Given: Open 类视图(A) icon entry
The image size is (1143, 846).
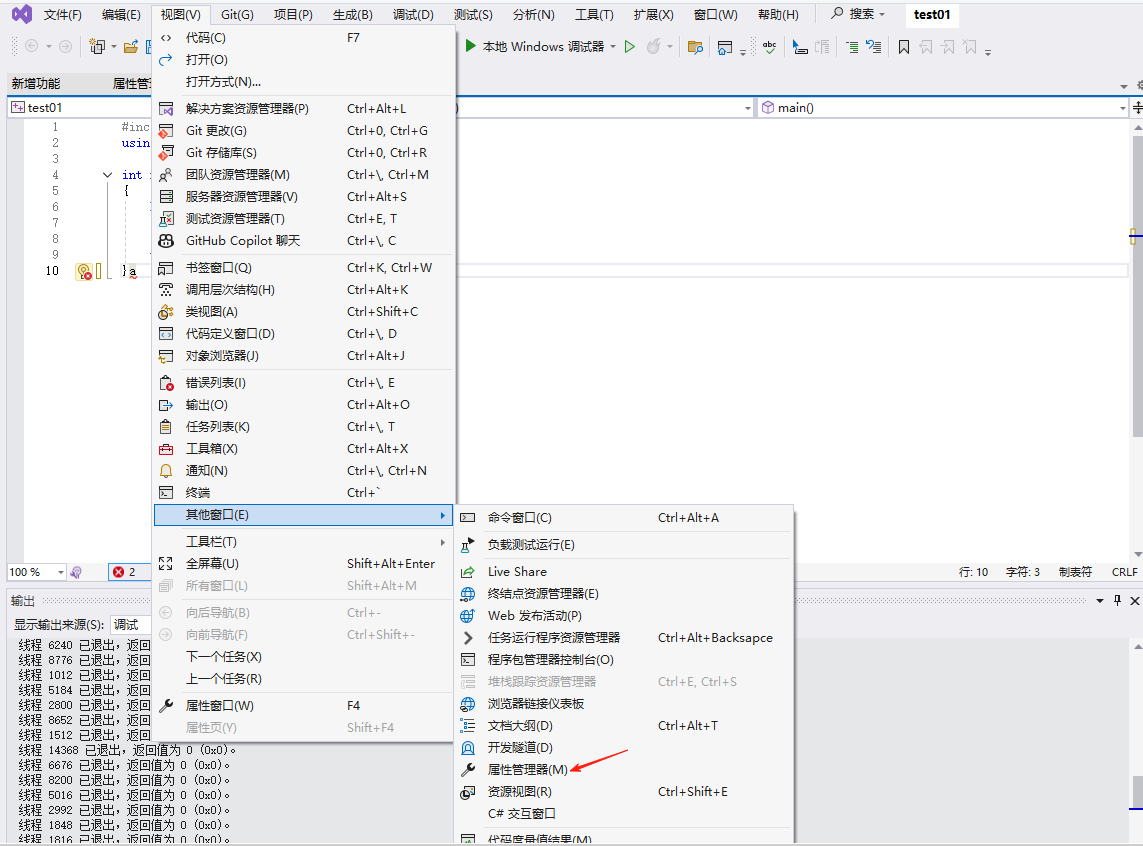Looking at the screenshot, I should pos(303,312).
